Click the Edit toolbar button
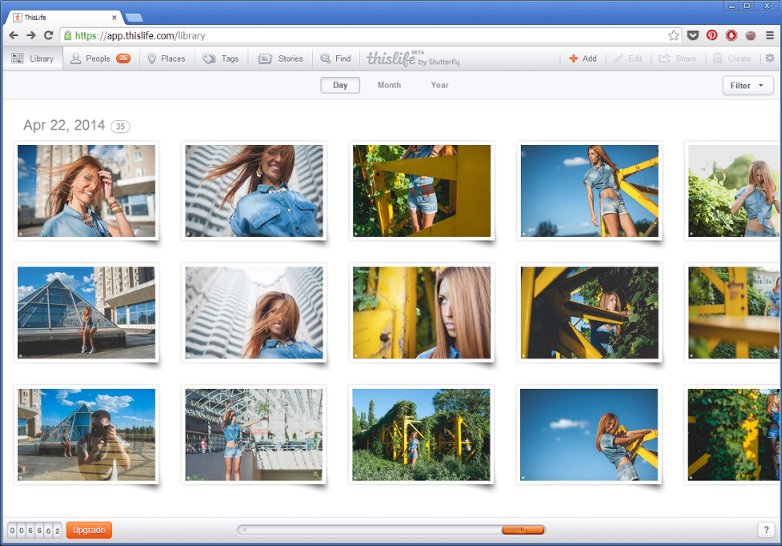782x546 pixels. click(x=628, y=58)
